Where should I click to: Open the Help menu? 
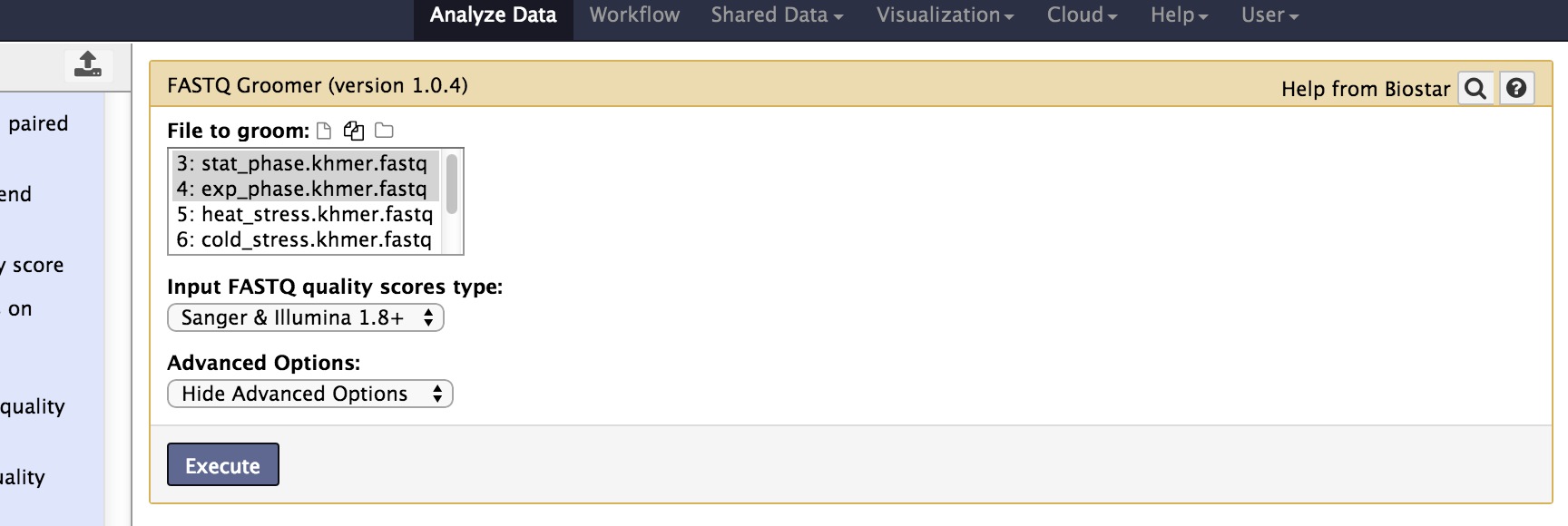(x=1179, y=15)
